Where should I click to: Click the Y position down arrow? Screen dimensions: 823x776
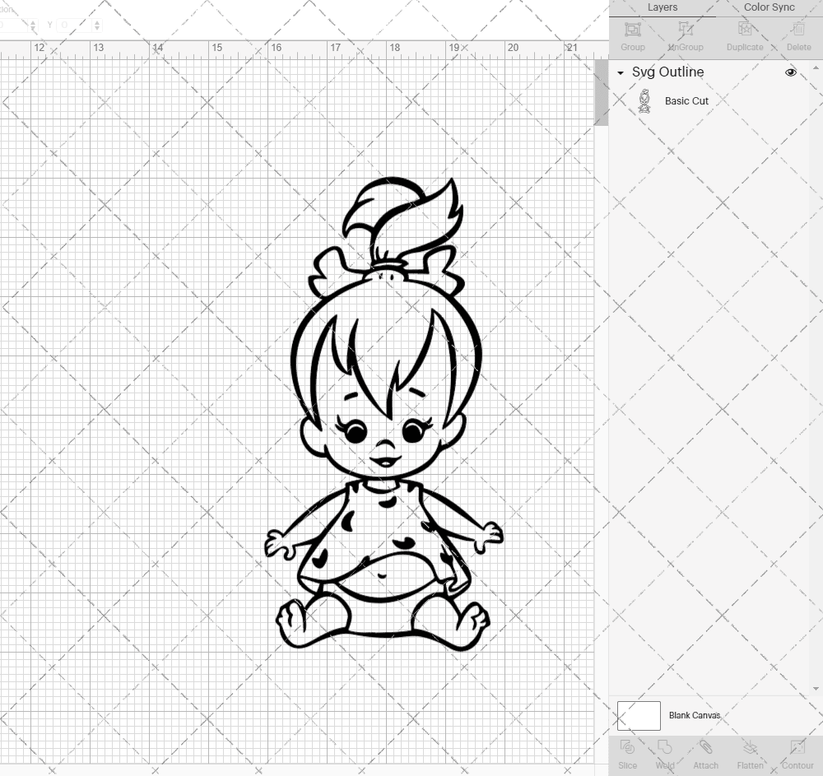tap(97, 28)
